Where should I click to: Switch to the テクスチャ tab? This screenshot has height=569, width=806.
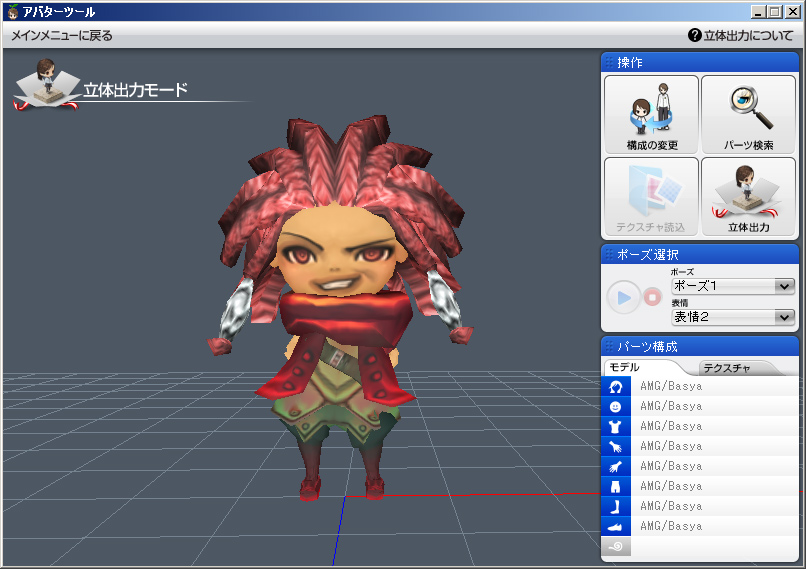click(x=736, y=368)
